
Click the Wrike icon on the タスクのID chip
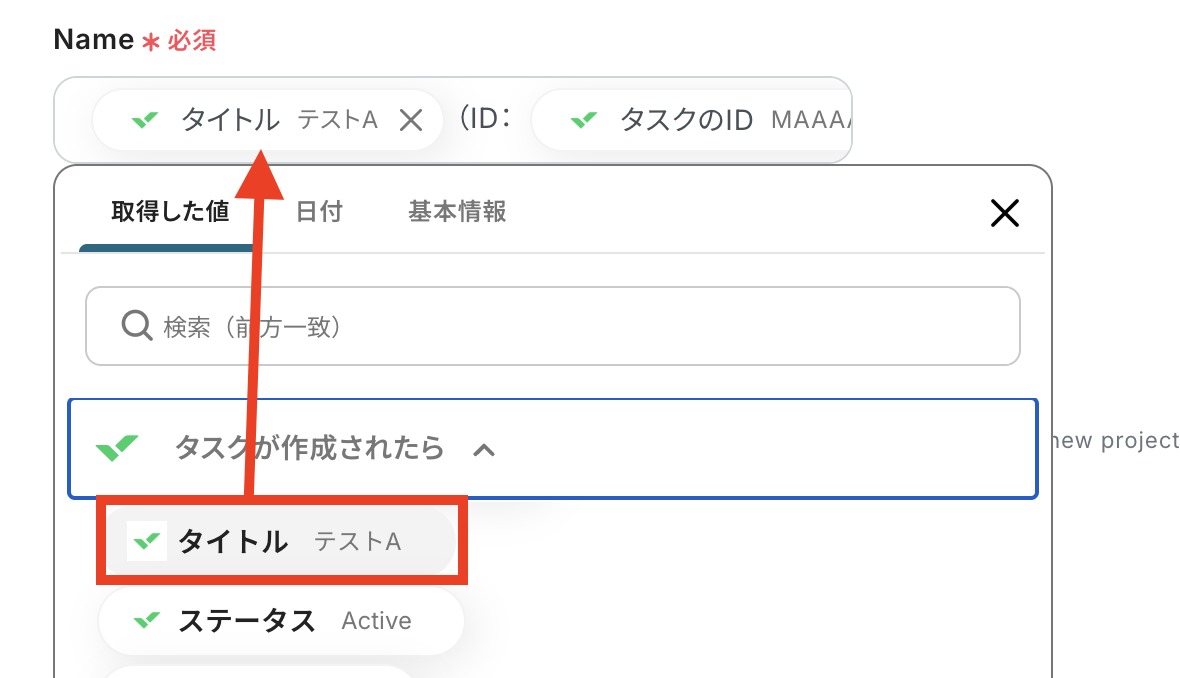(x=584, y=121)
